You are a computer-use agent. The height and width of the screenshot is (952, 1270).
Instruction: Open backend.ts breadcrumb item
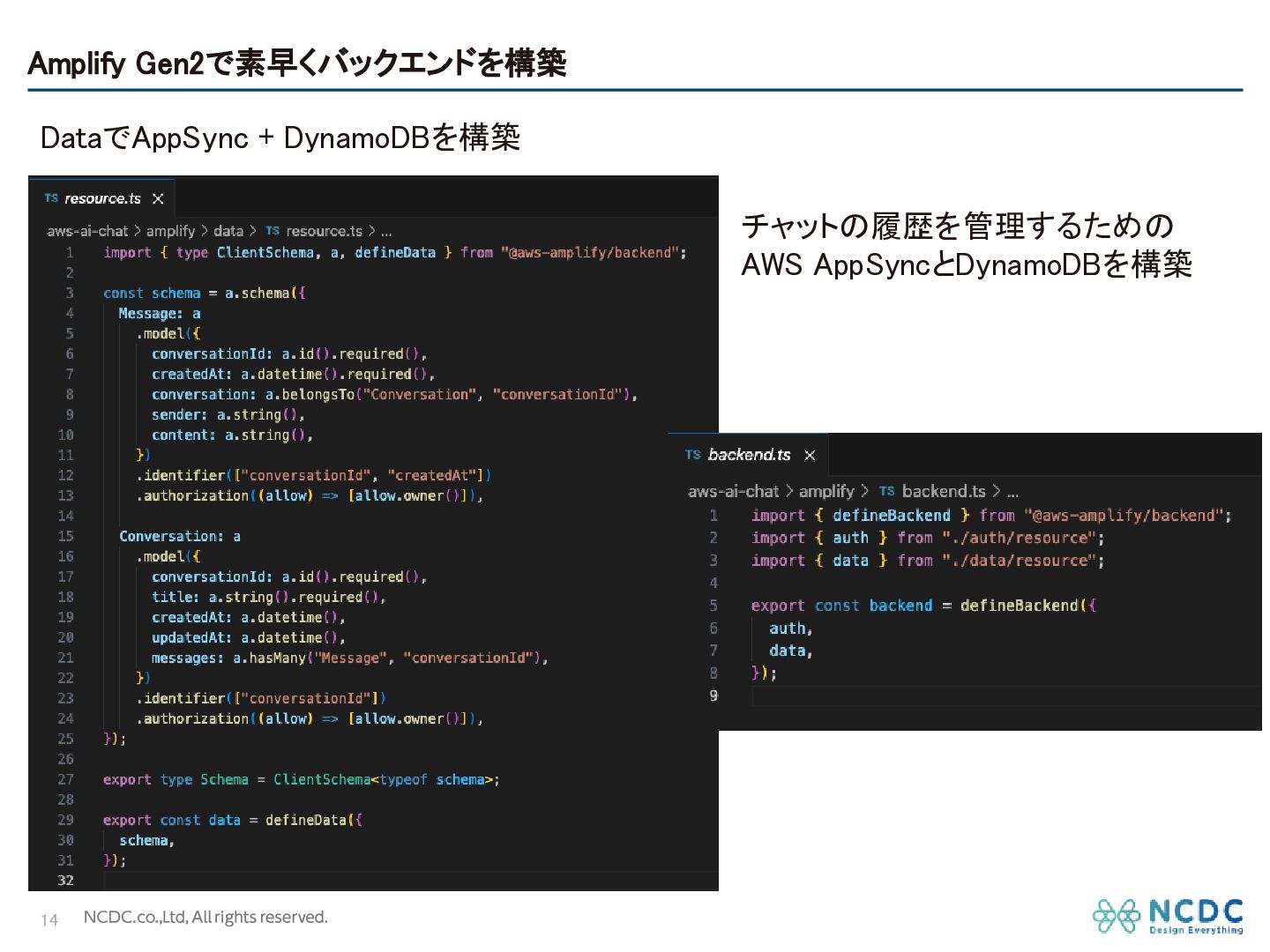[x=944, y=491]
